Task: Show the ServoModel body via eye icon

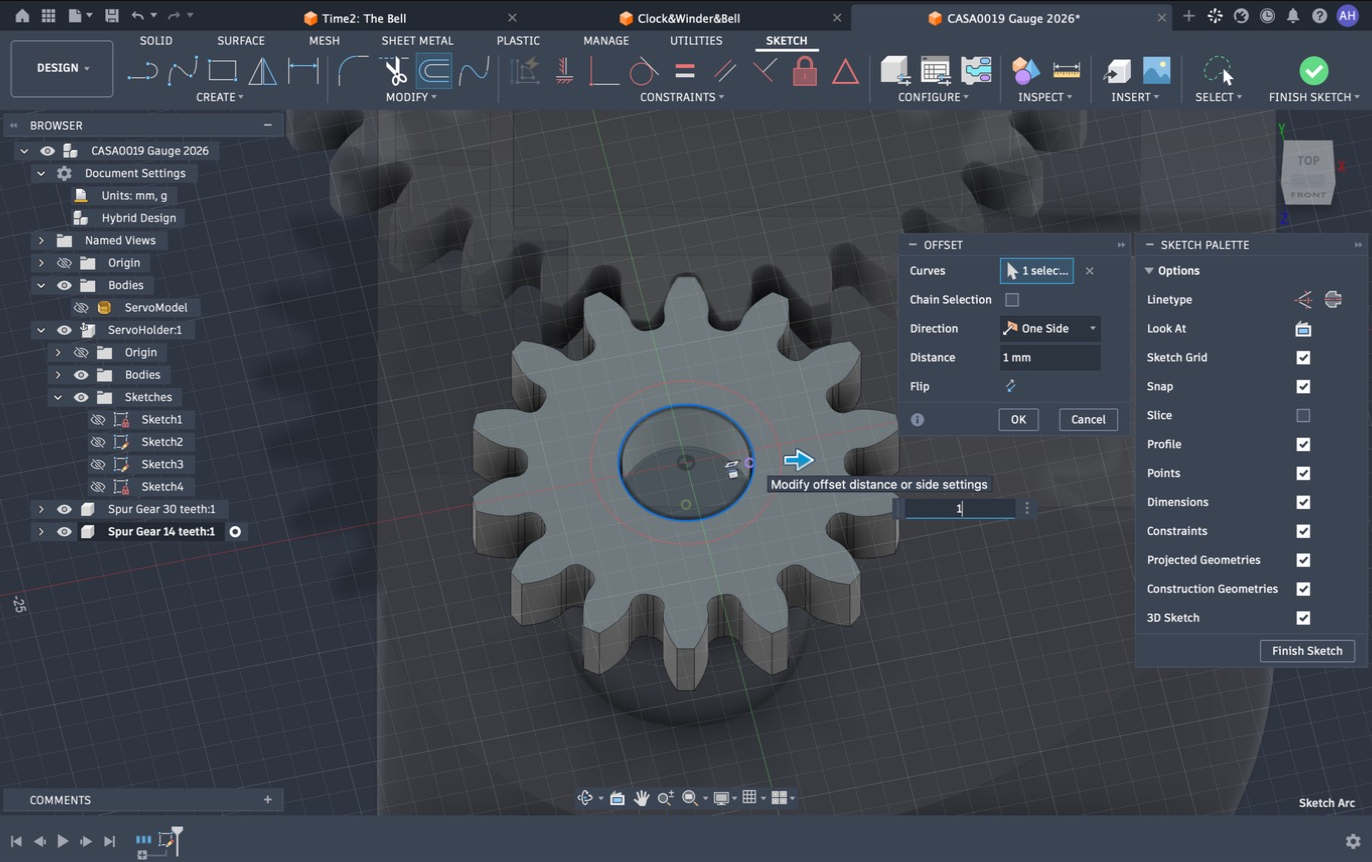Action: [81, 308]
